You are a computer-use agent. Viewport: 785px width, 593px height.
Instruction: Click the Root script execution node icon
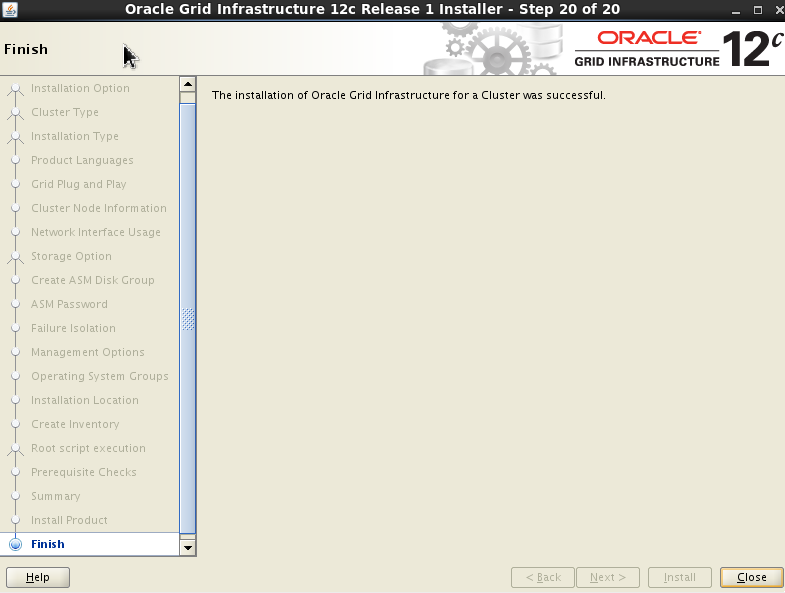pyautogui.click(x=16, y=449)
